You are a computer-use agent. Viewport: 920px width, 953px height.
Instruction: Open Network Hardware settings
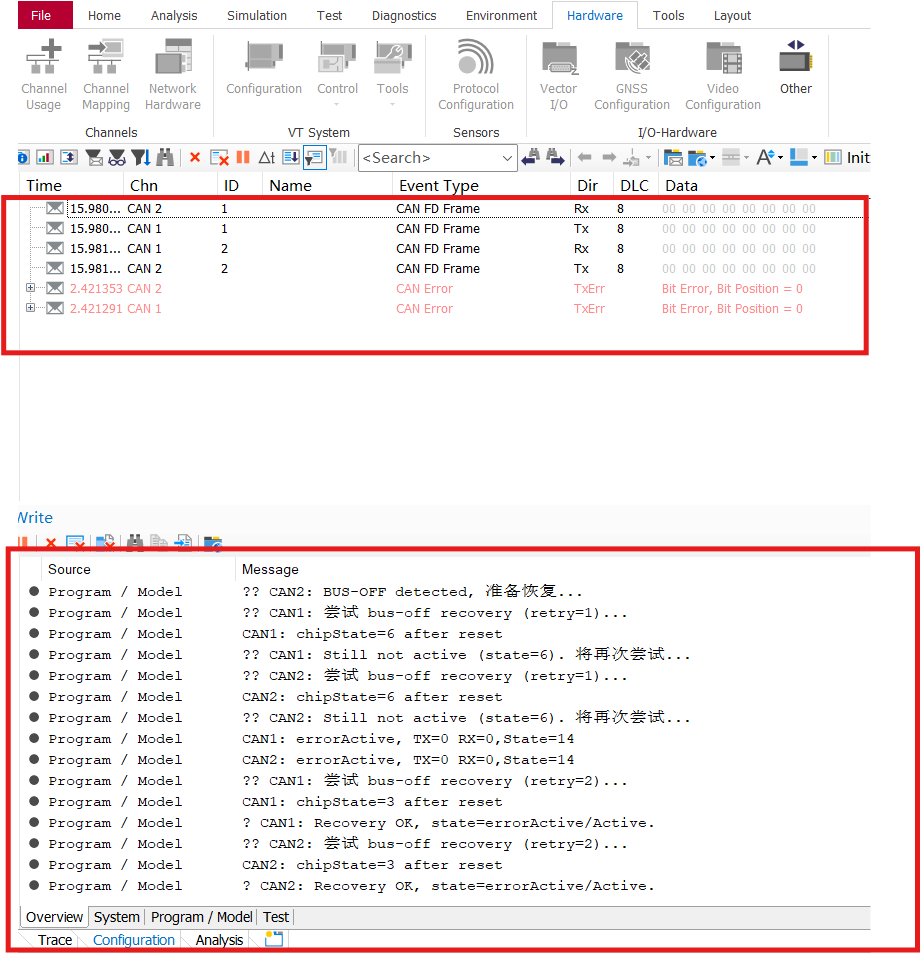(172, 72)
